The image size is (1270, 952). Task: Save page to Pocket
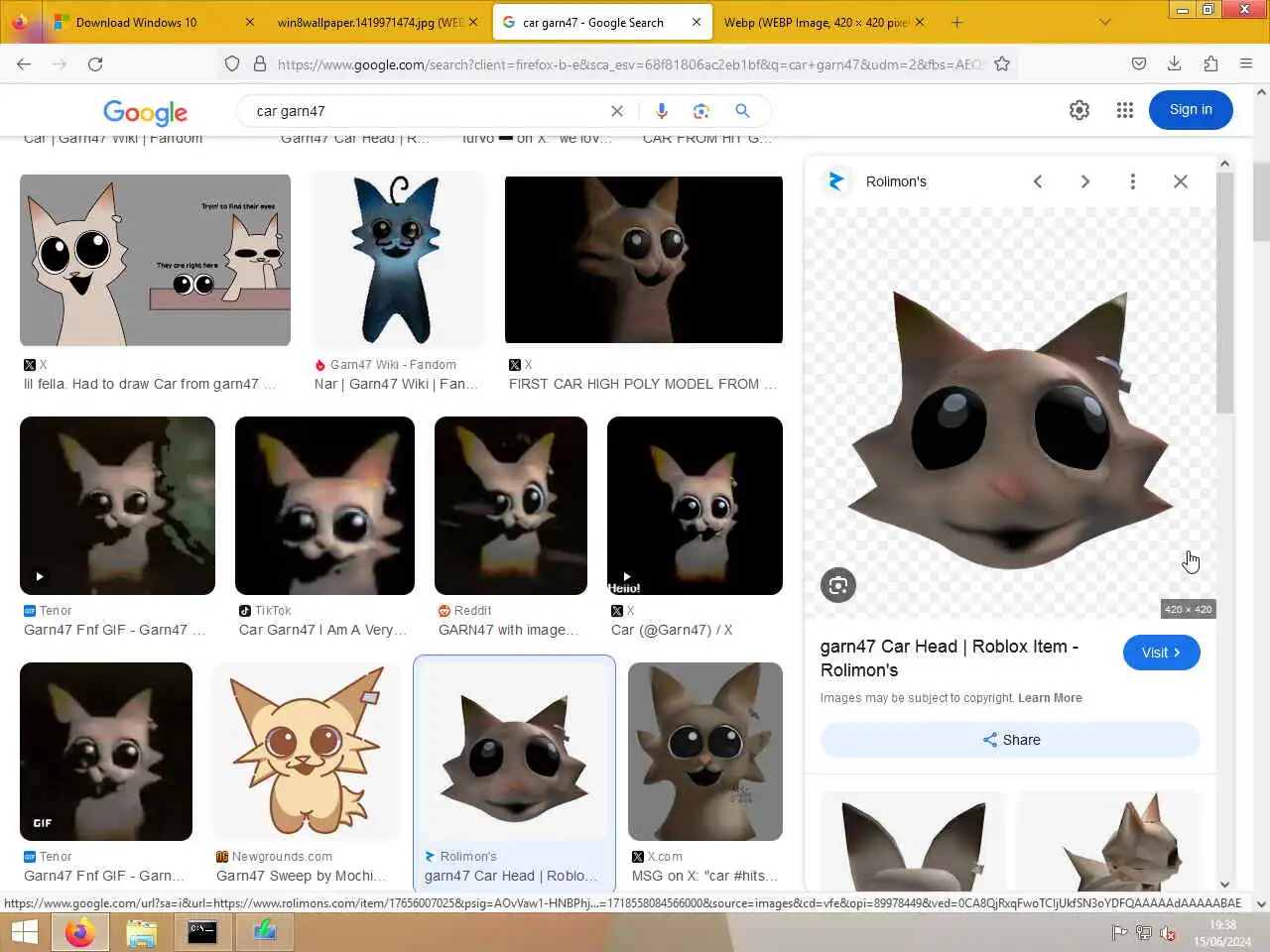tap(1138, 63)
